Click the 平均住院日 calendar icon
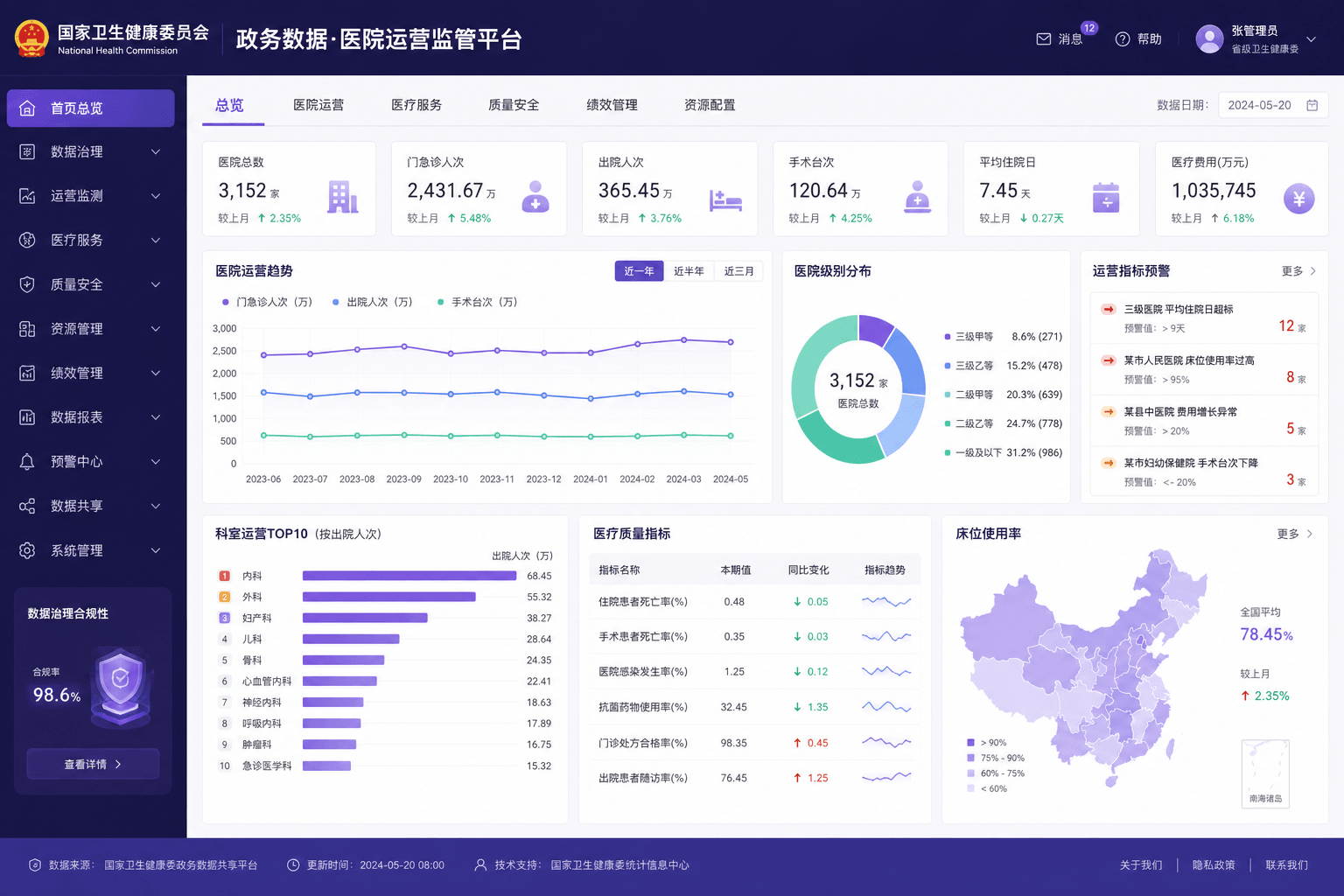This screenshot has width=1344, height=896. pos(1106,197)
